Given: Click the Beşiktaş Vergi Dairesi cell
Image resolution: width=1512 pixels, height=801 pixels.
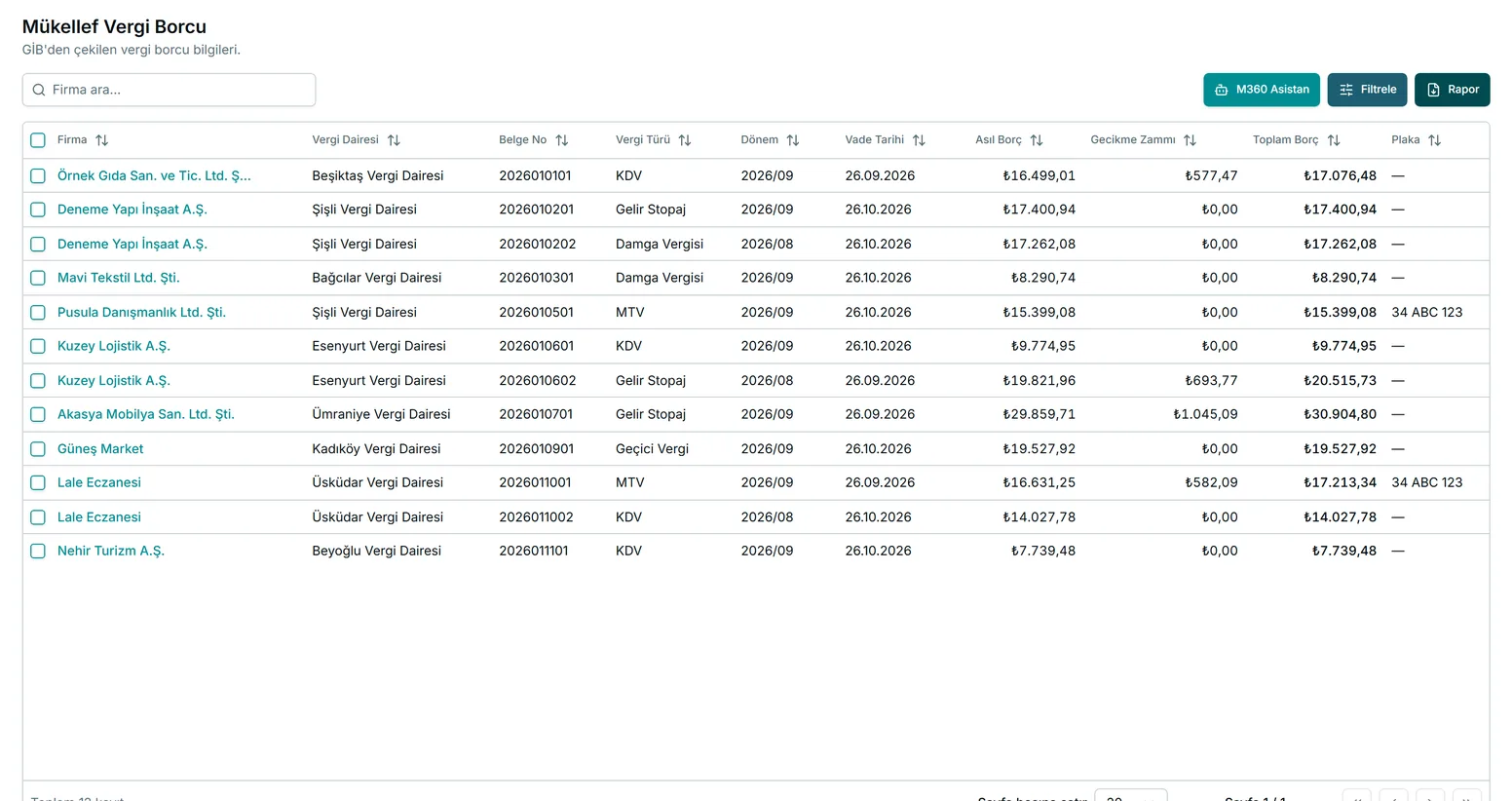Looking at the screenshot, I should pyautogui.click(x=378, y=175).
